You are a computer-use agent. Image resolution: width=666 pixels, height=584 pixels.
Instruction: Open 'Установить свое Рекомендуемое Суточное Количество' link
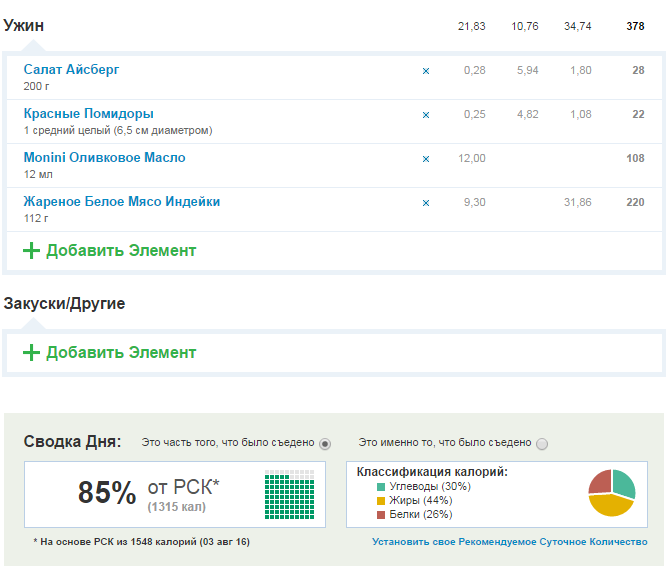click(509, 542)
